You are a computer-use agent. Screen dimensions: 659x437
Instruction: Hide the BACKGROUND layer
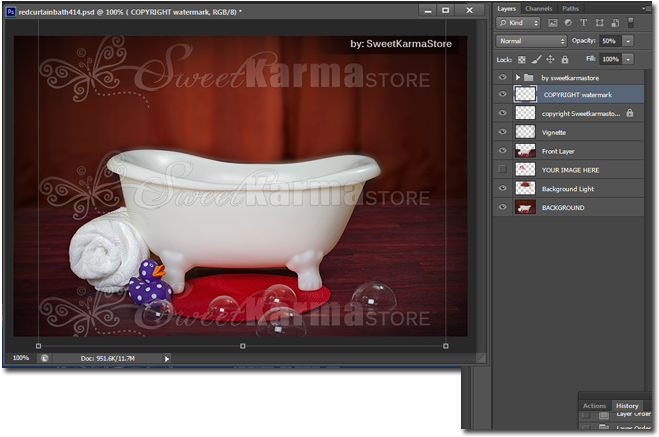tap(502, 207)
